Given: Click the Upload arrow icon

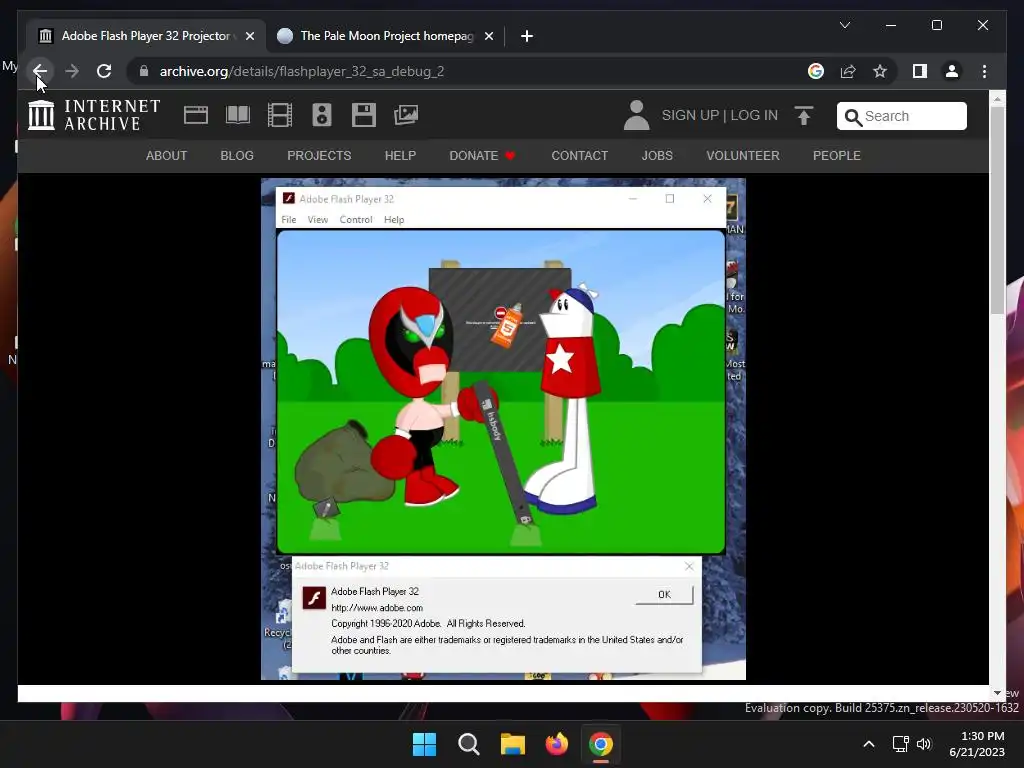Looking at the screenshot, I should click(x=804, y=116).
